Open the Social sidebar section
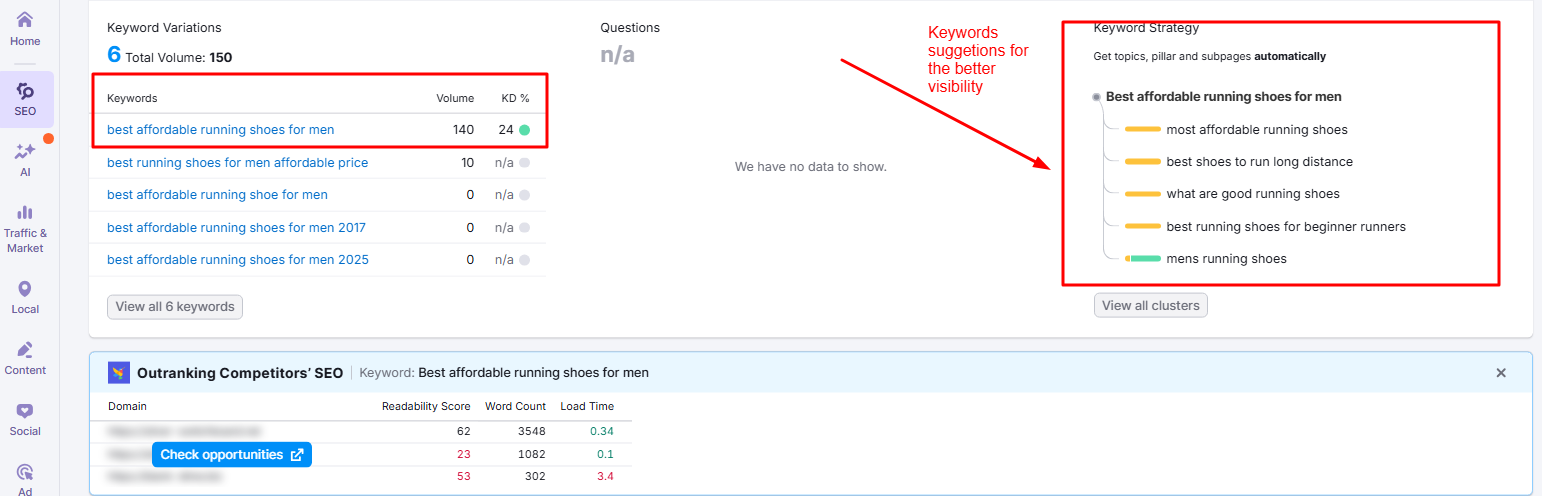The height and width of the screenshot is (496, 1542). click(25, 418)
